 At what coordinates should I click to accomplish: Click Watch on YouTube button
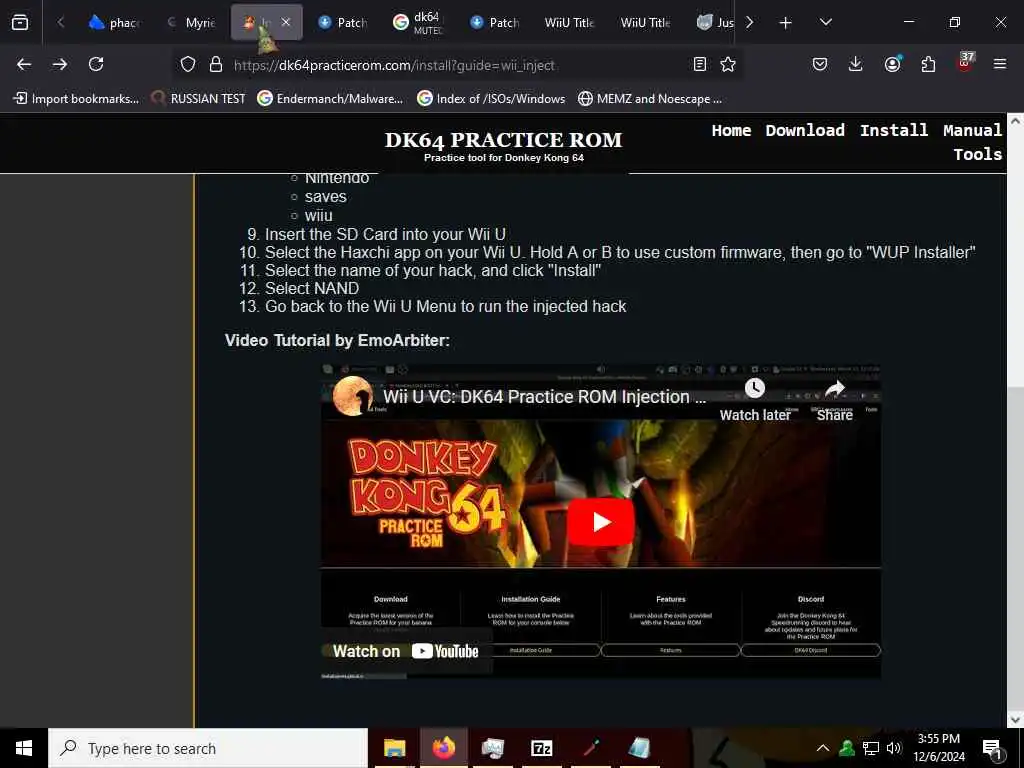pyautogui.click(x=406, y=651)
